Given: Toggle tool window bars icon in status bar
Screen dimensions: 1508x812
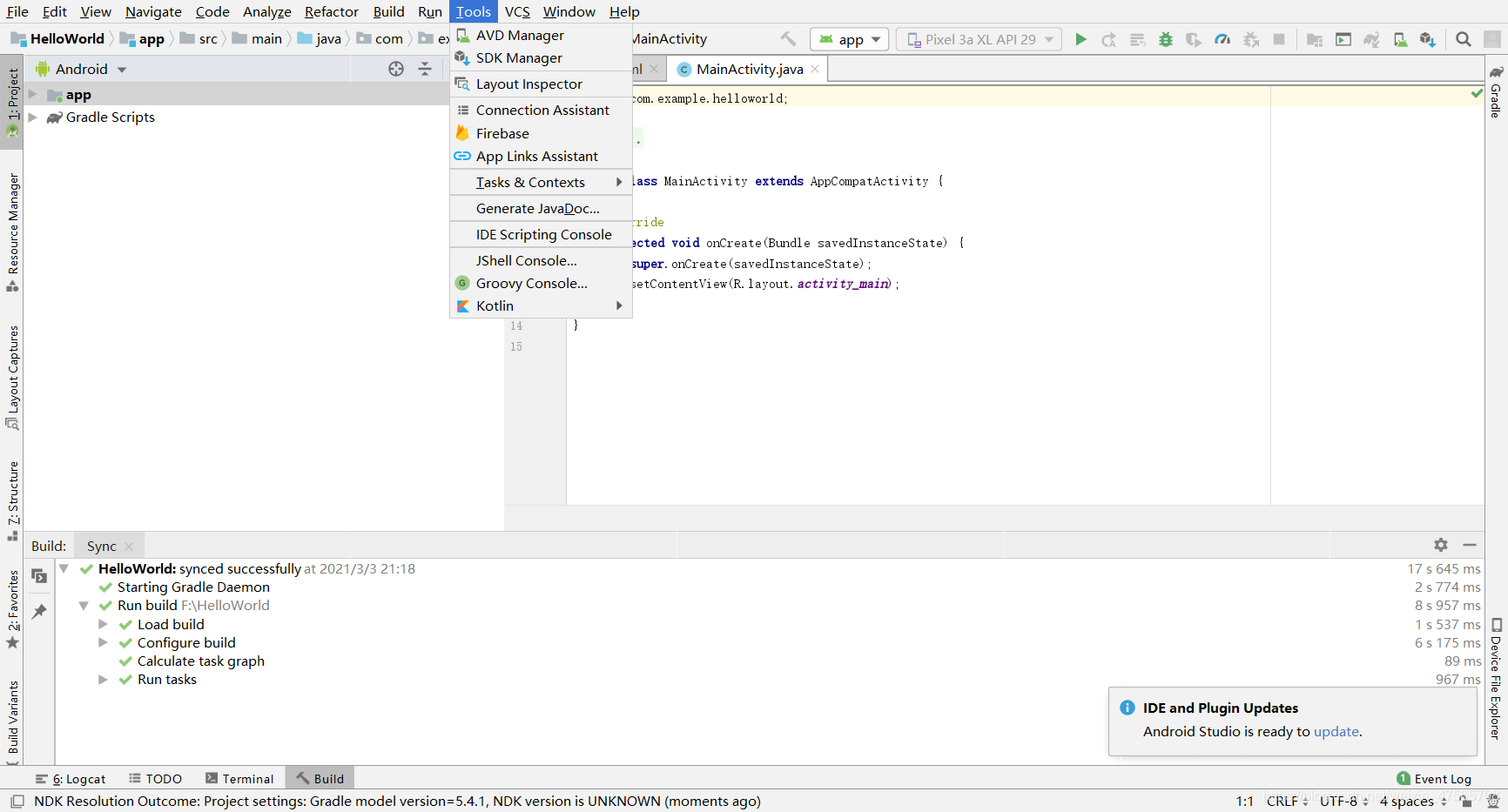Looking at the screenshot, I should coord(17,802).
